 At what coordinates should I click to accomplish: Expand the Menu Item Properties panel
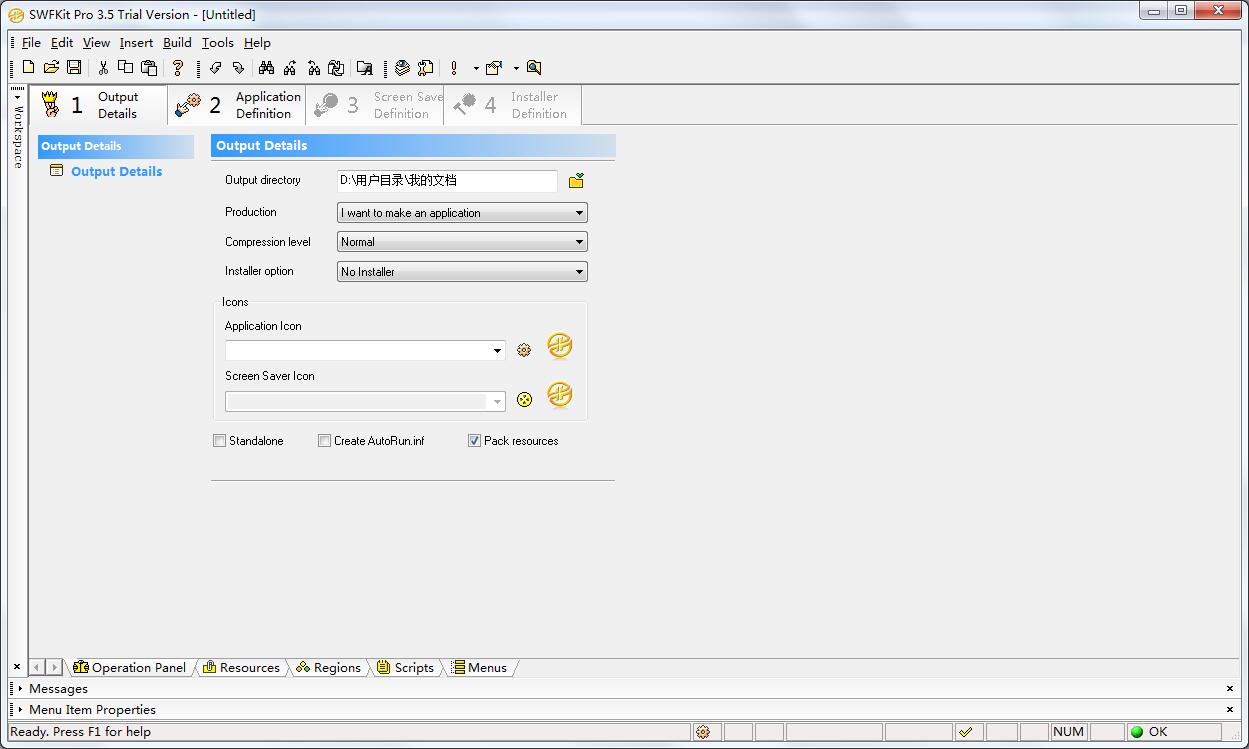tap(20, 710)
